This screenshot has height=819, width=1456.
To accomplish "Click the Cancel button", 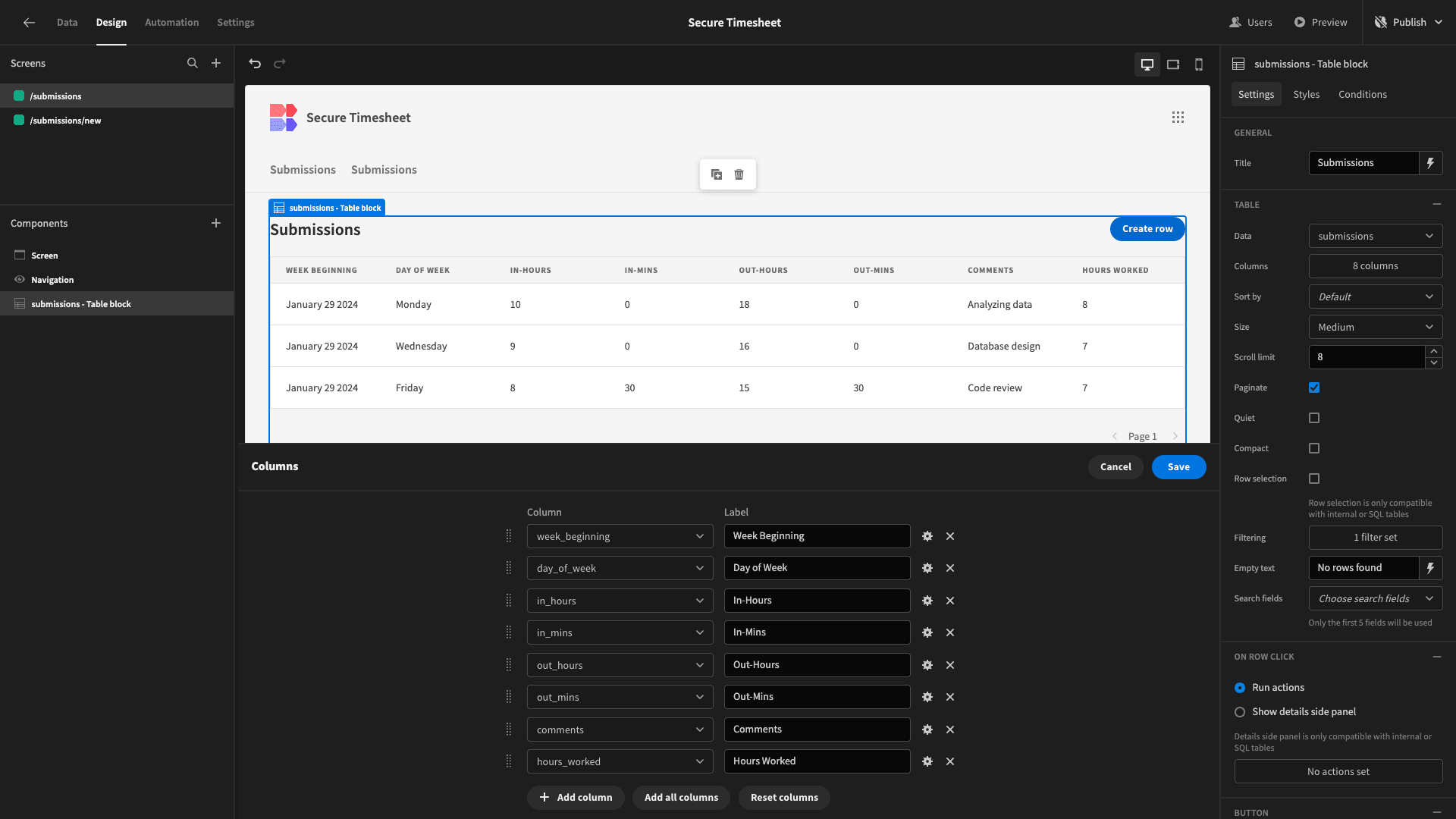I will coord(1116,467).
